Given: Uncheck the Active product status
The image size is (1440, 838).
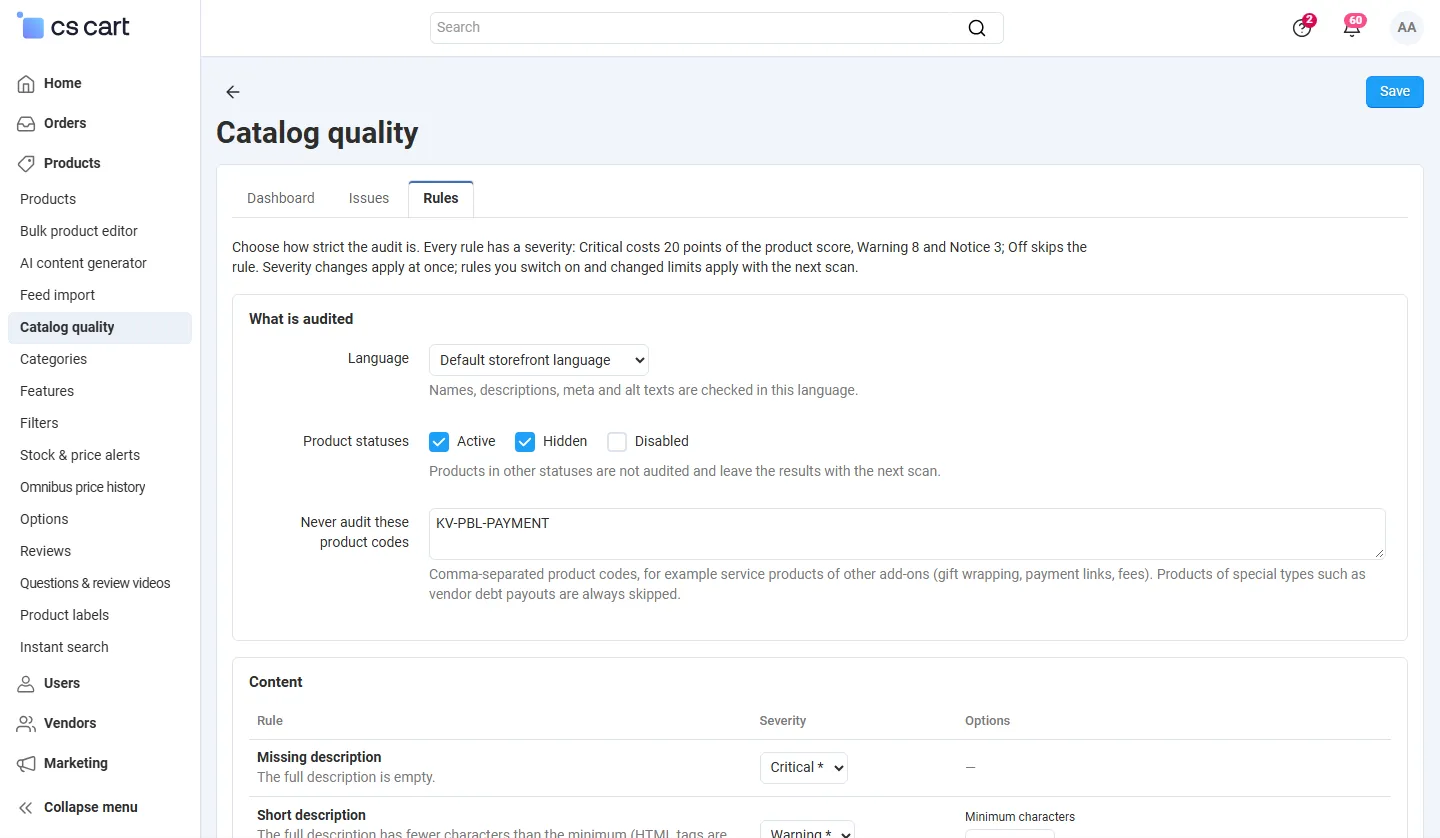Looking at the screenshot, I should coord(438,441).
